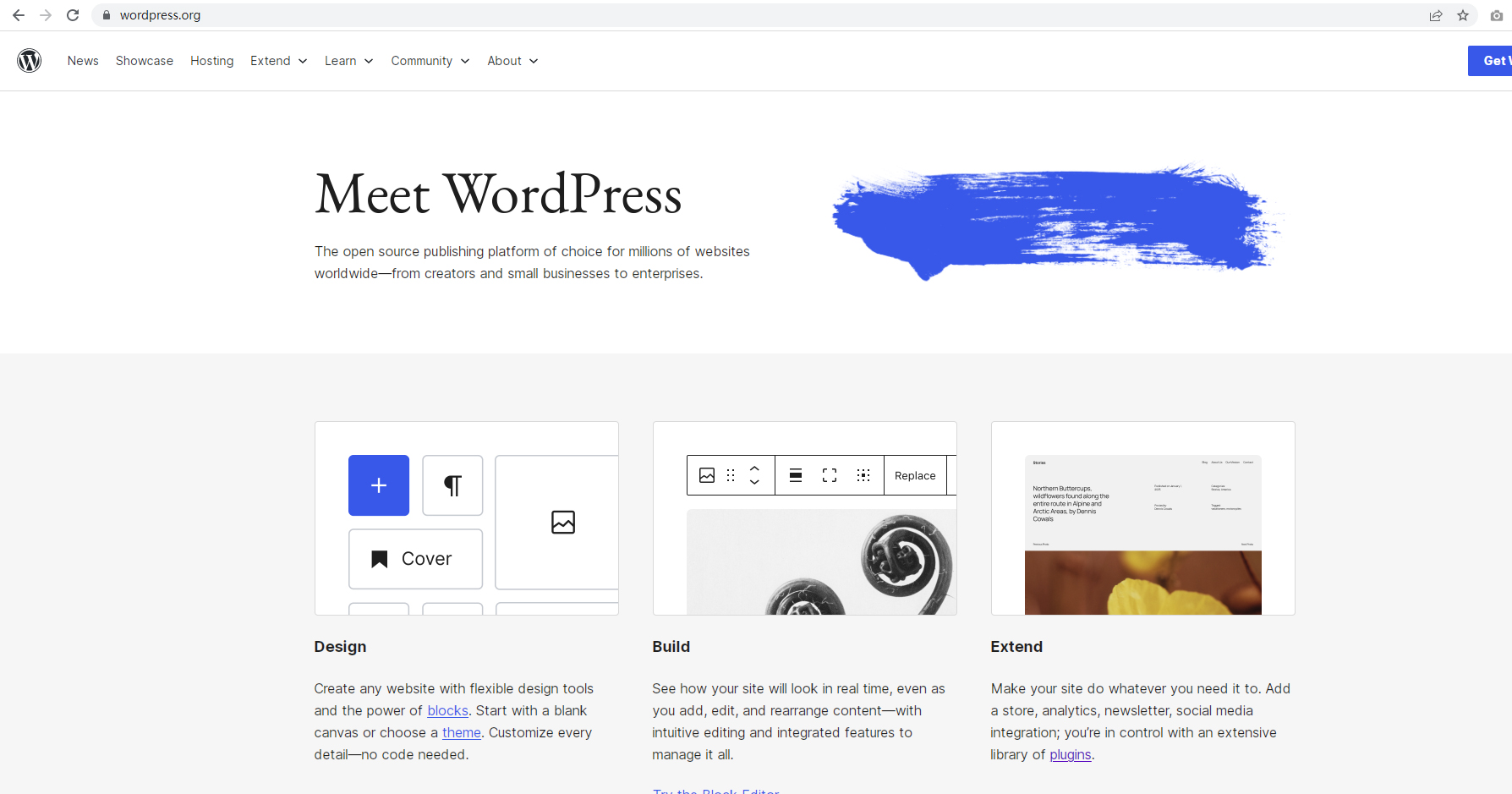
Task: Click the WordPress logo icon
Action: [30, 61]
